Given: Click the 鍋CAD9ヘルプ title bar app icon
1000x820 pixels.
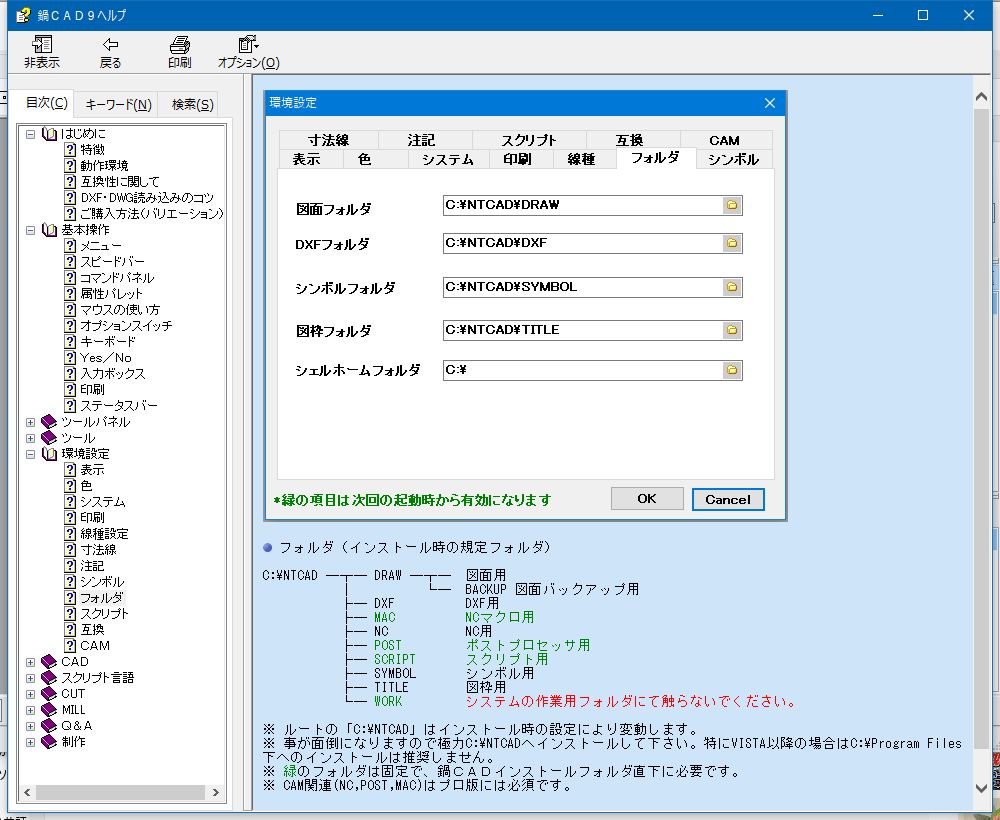Looking at the screenshot, I should pyautogui.click(x=24, y=15).
